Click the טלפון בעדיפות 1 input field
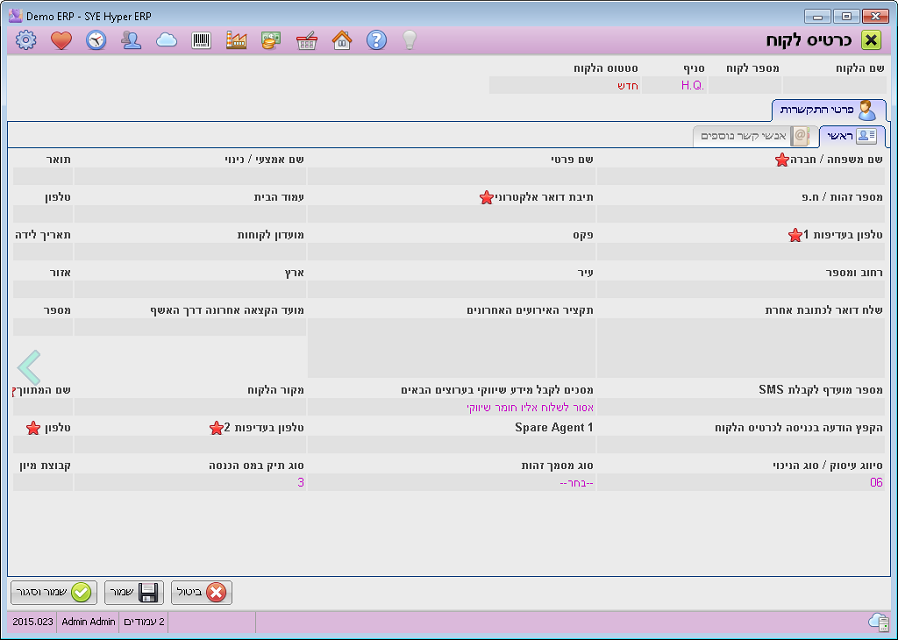 tap(741, 251)
